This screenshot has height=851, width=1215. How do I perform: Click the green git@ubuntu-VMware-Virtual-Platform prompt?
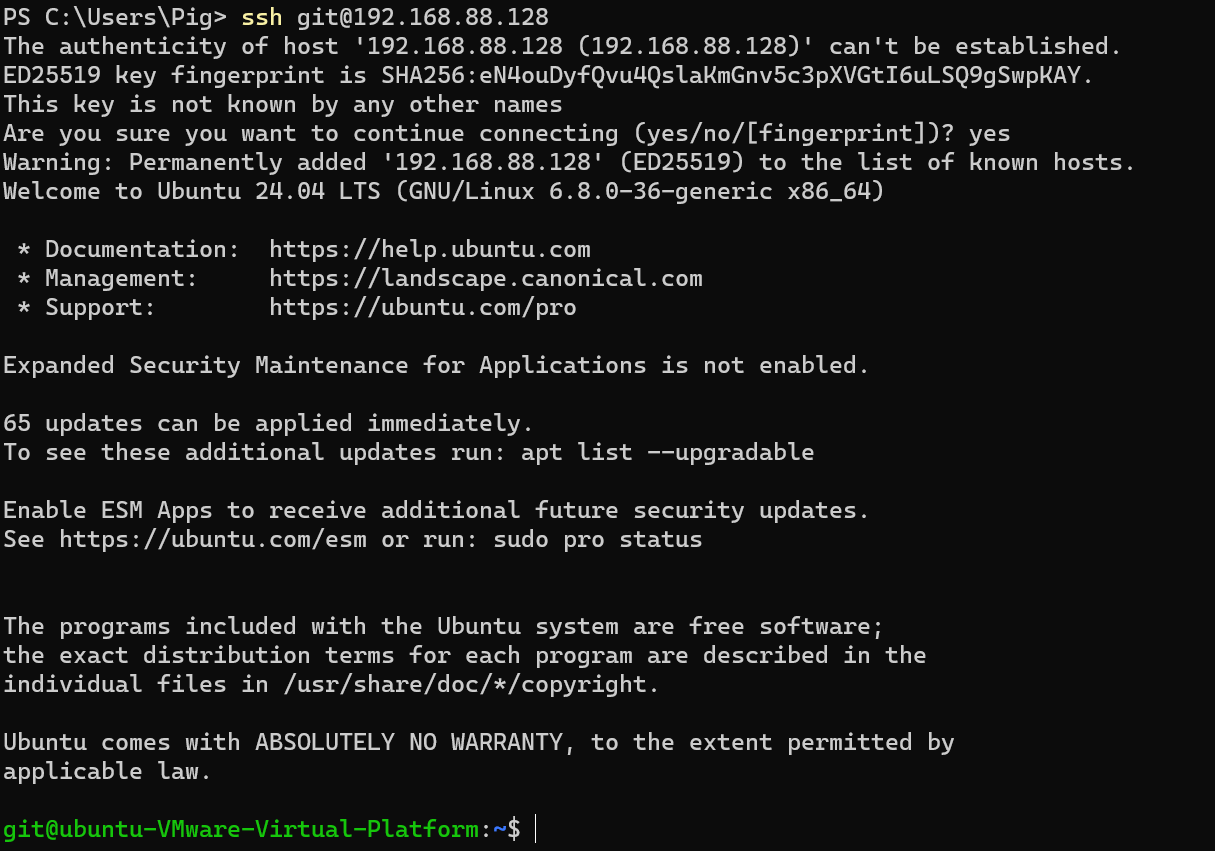click(240, 829)
